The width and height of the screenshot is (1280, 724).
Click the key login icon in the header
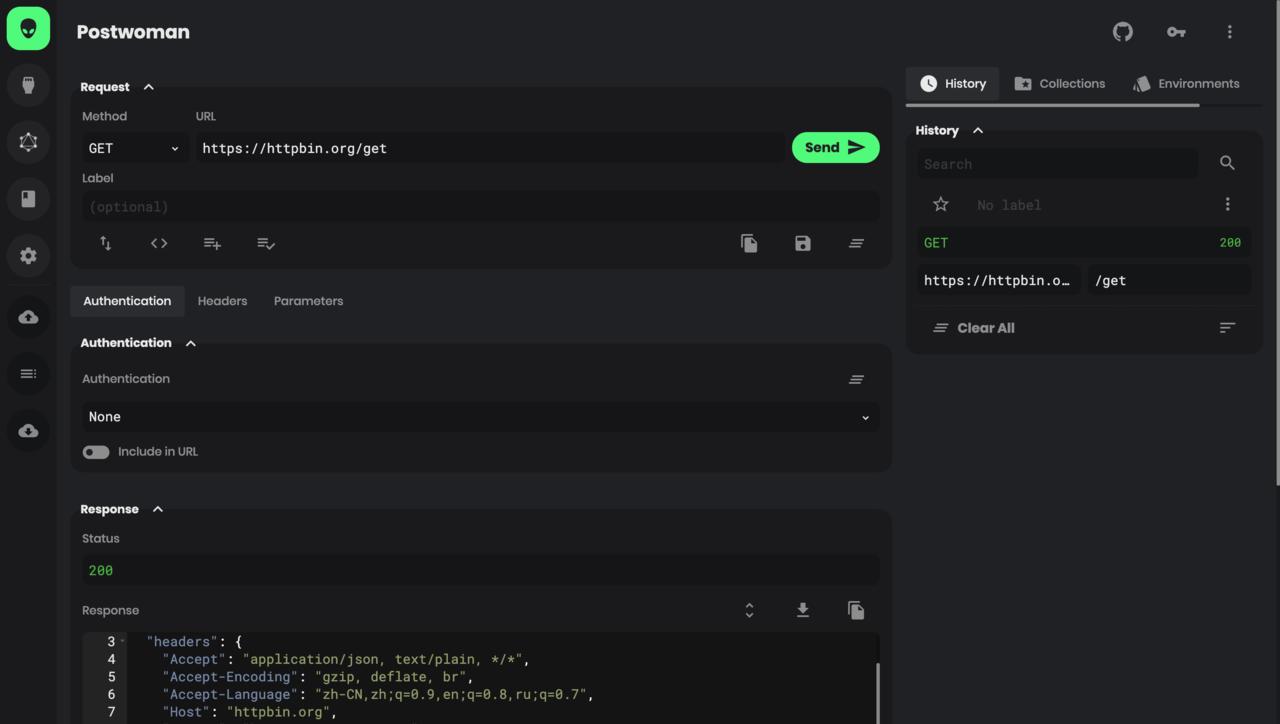coord(1176,32)
